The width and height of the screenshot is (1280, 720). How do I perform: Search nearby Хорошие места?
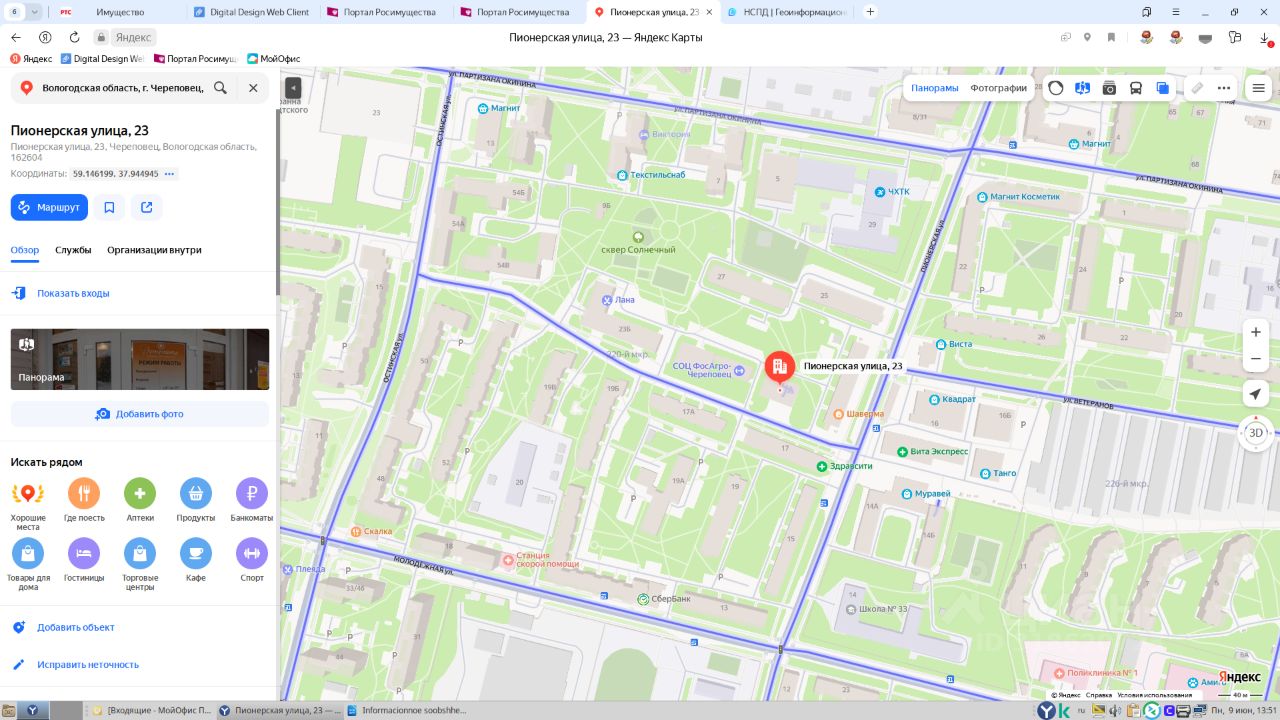click(x=28, y=501)
